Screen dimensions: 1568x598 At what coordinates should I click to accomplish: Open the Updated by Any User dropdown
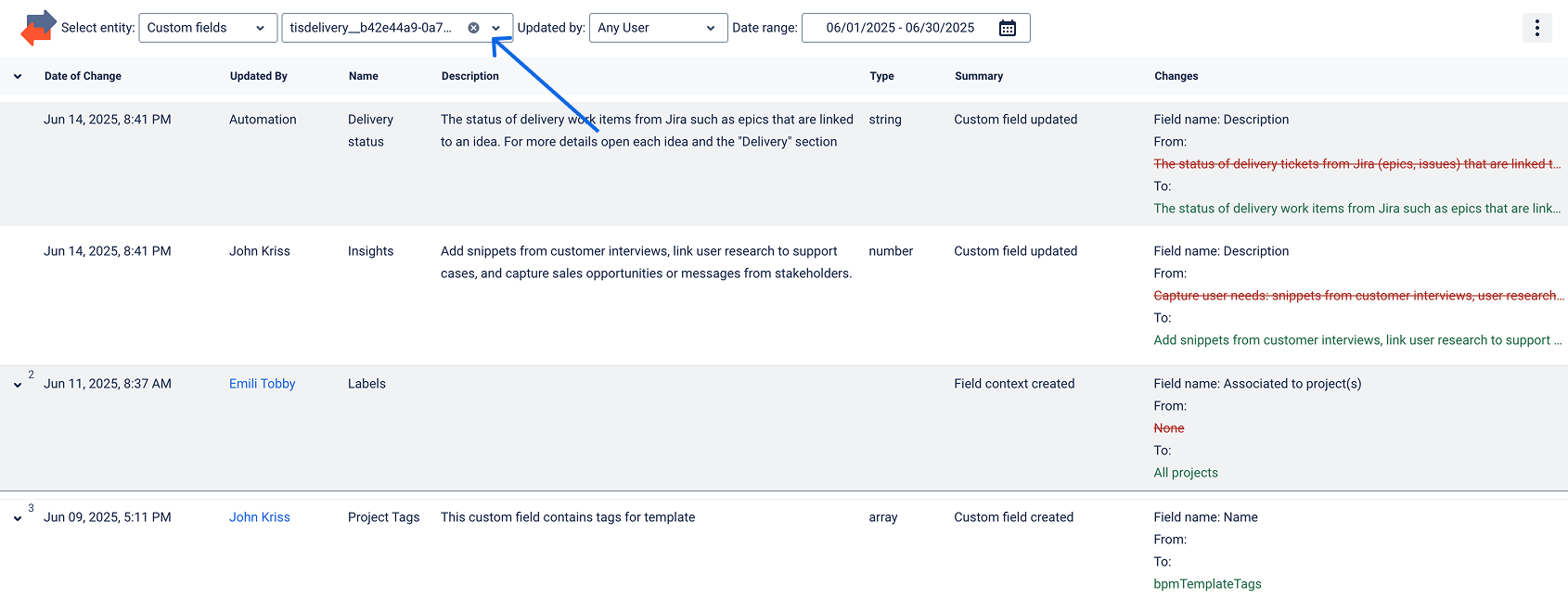click(658, 28)
